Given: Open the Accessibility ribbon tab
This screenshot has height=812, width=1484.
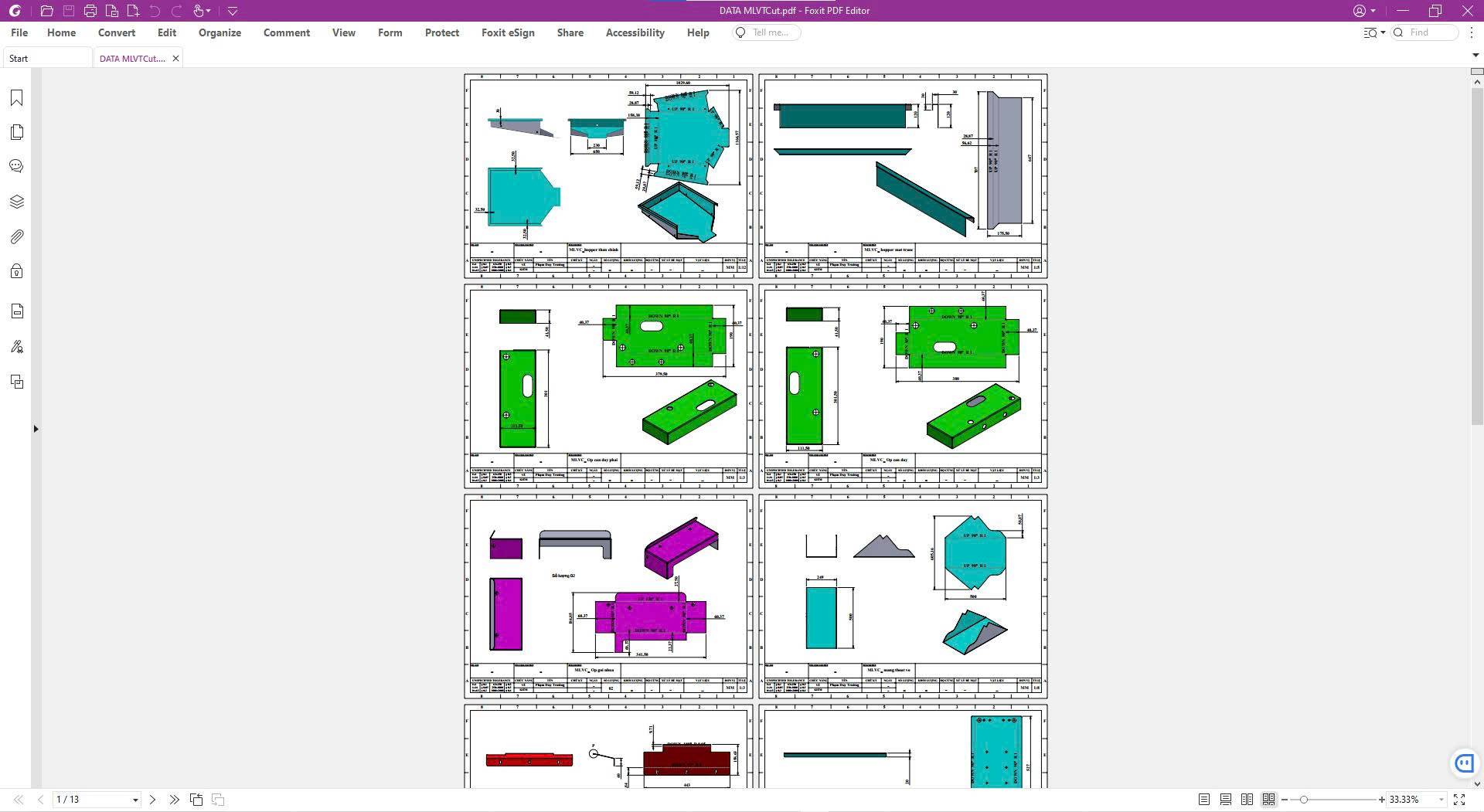Looking at the screenshot, I should (635, 32).
